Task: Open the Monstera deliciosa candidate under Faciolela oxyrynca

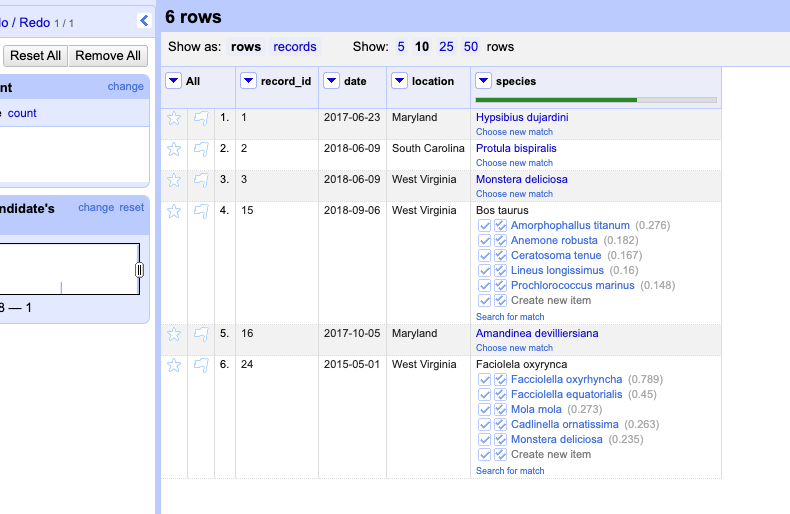Action: coord(556,439)
